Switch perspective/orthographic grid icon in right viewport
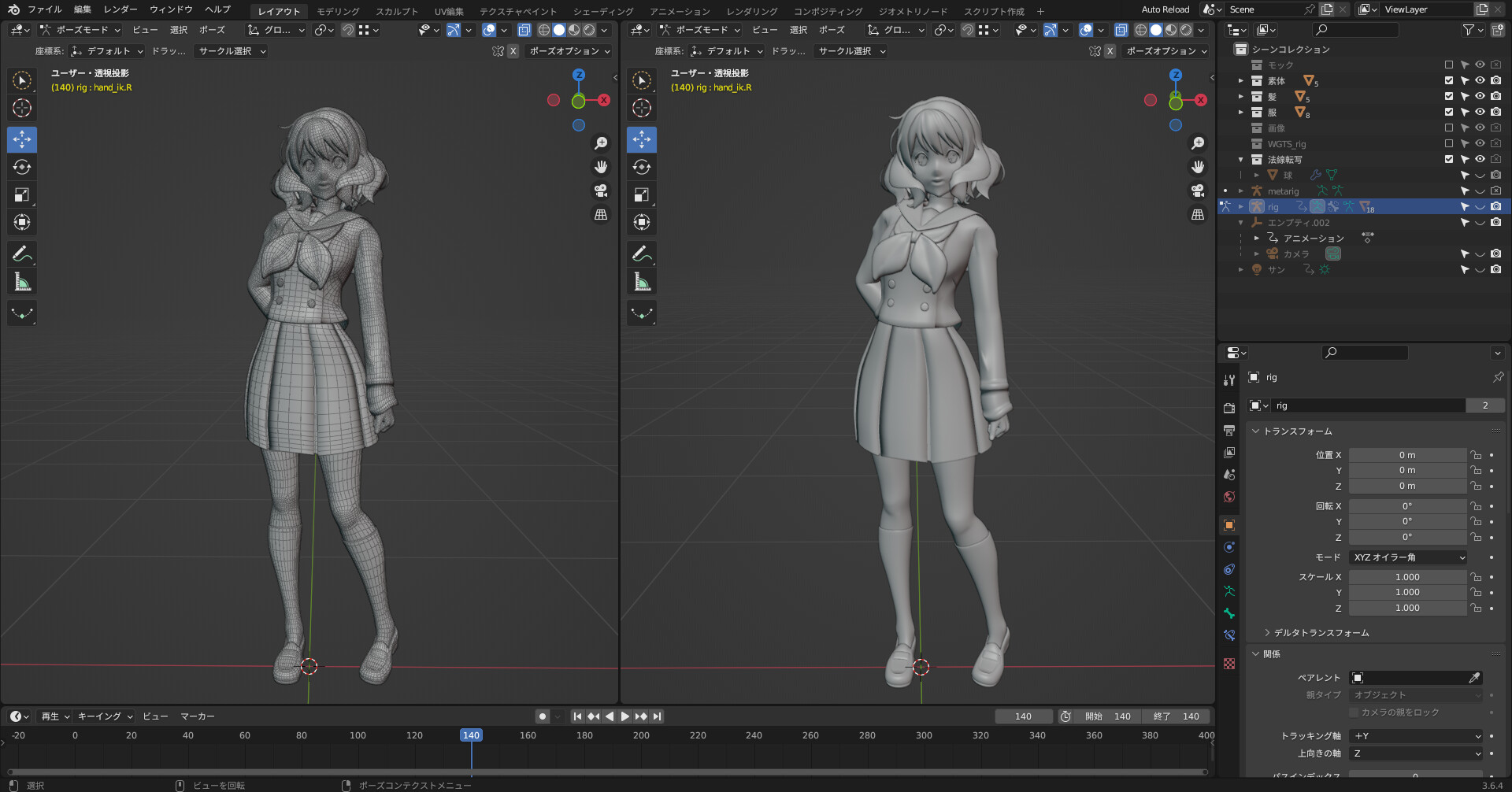This screenshot has height=792, width=1512. coord(1198,214)
